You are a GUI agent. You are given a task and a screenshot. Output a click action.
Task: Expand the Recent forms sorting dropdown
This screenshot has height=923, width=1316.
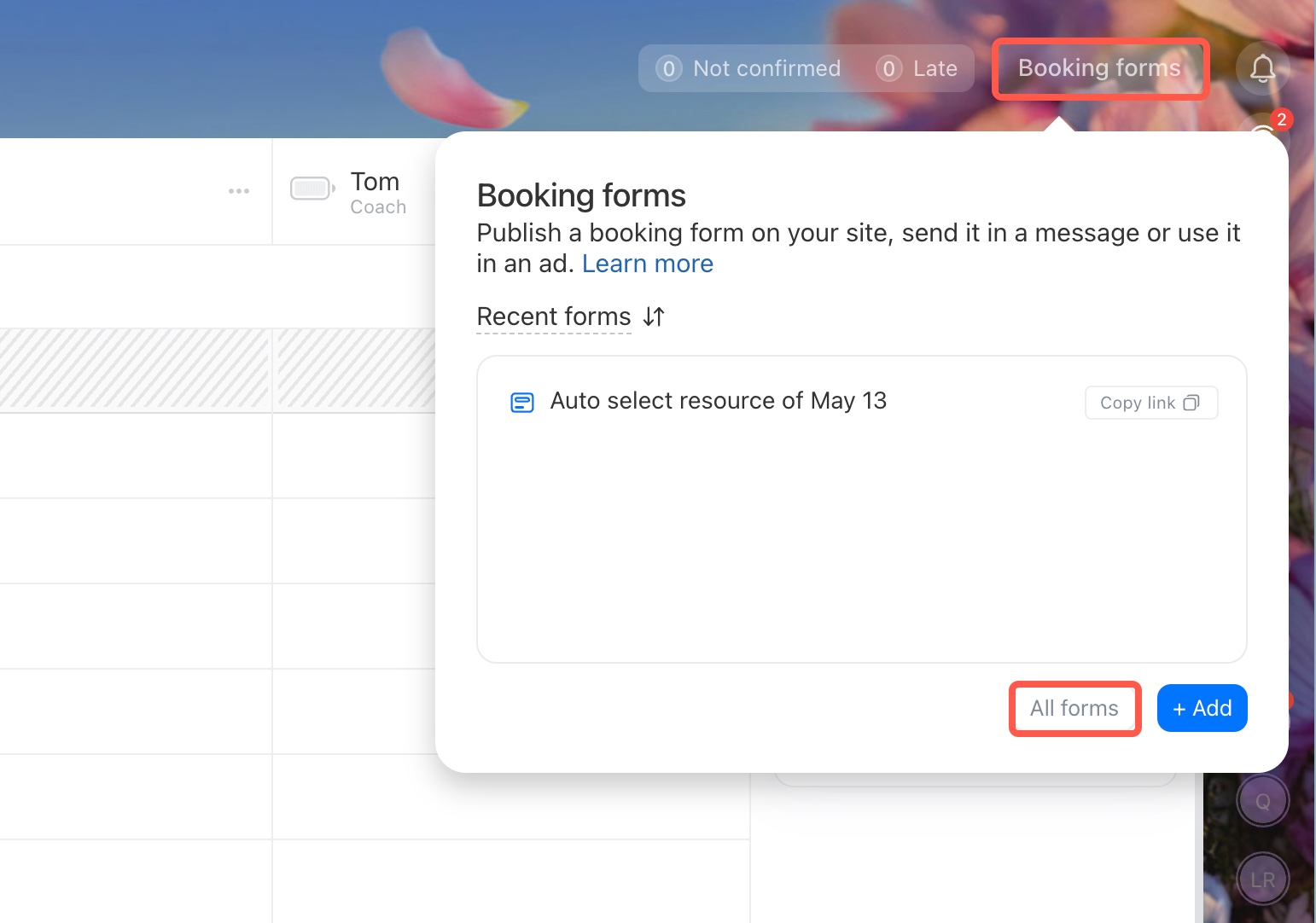point(553,316)
